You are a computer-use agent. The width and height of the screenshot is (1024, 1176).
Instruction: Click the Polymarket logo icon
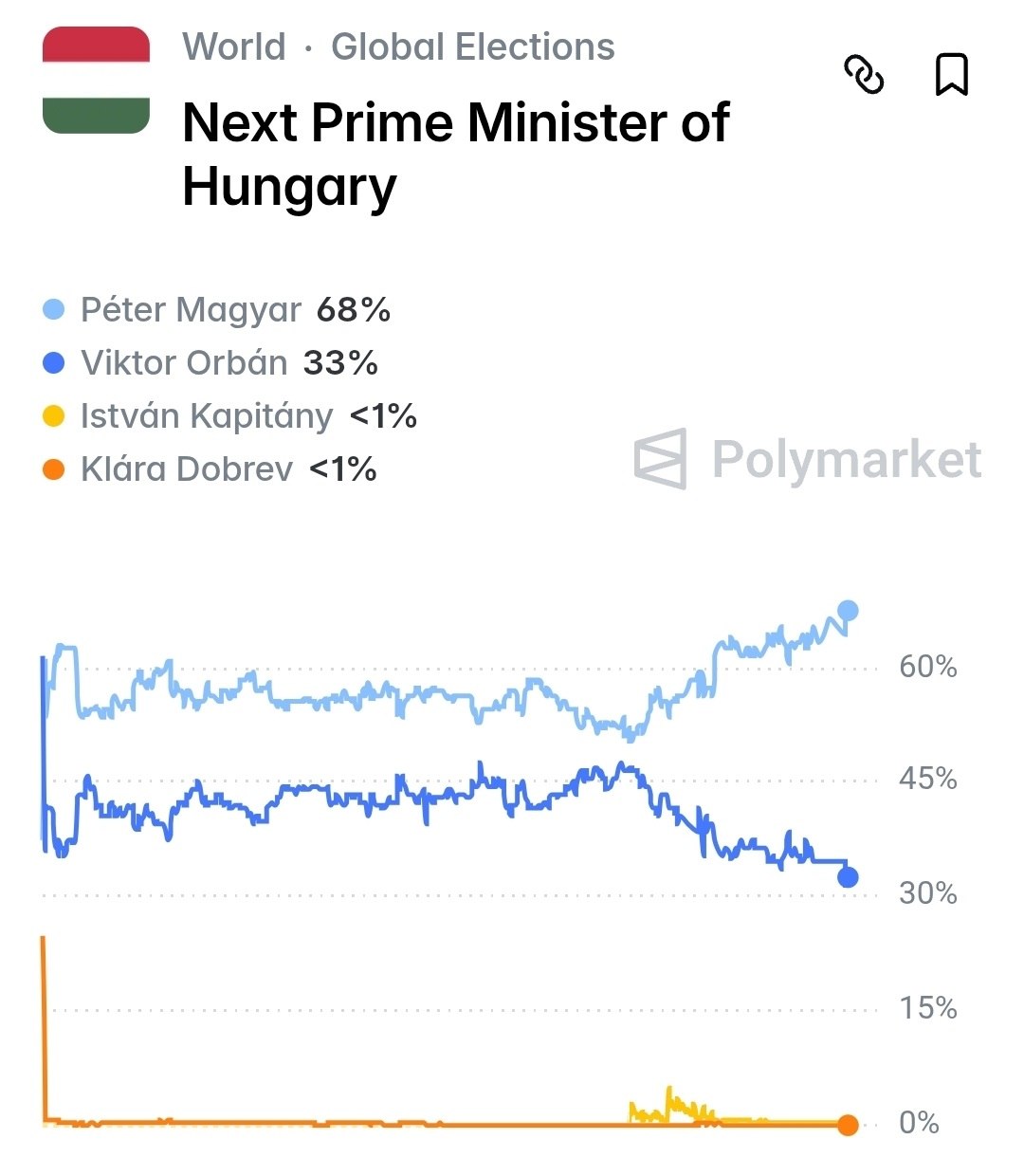[661, 459]
